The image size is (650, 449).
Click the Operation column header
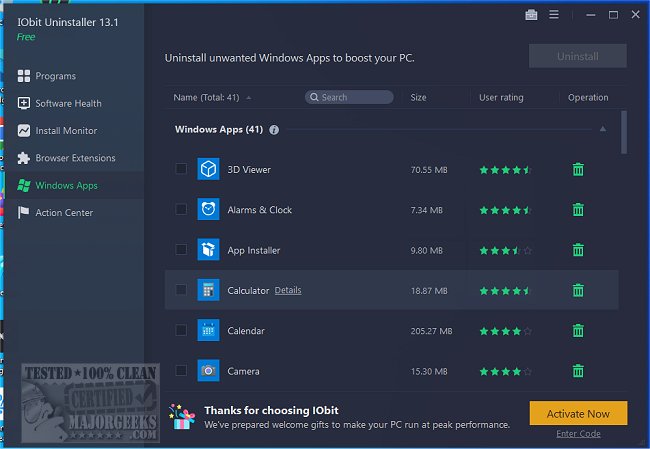(x=588, y=97)
